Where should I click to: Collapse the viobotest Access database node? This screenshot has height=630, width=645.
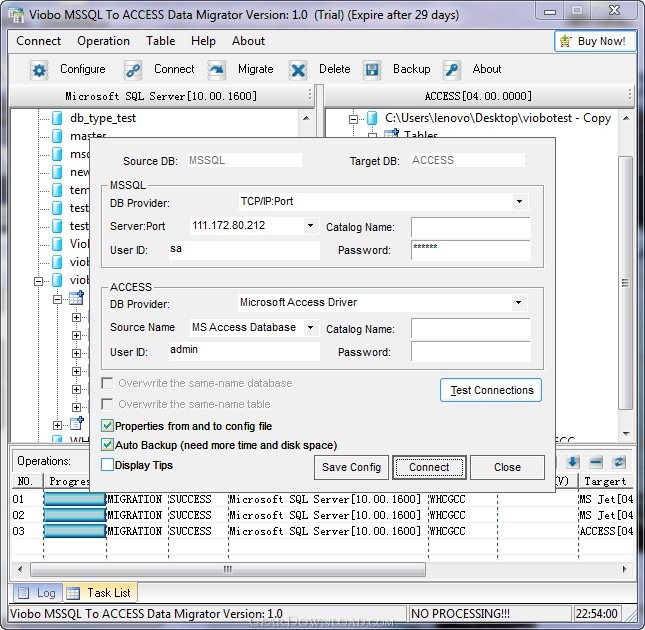(353, 119)
